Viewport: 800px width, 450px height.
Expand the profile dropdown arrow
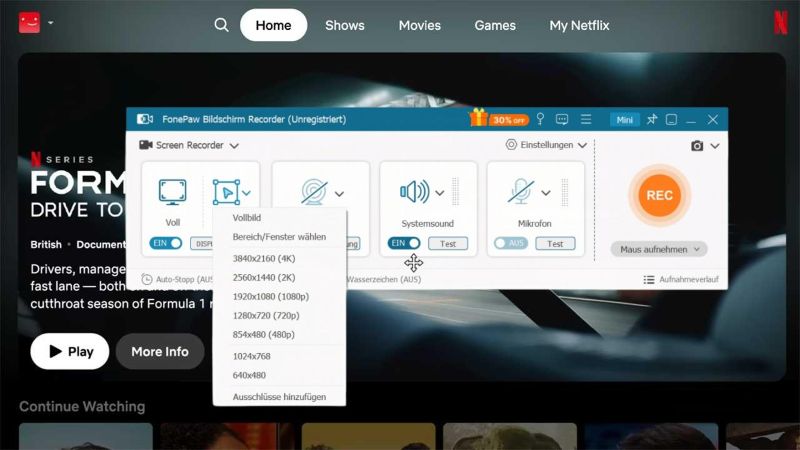(x=51, y=22)
